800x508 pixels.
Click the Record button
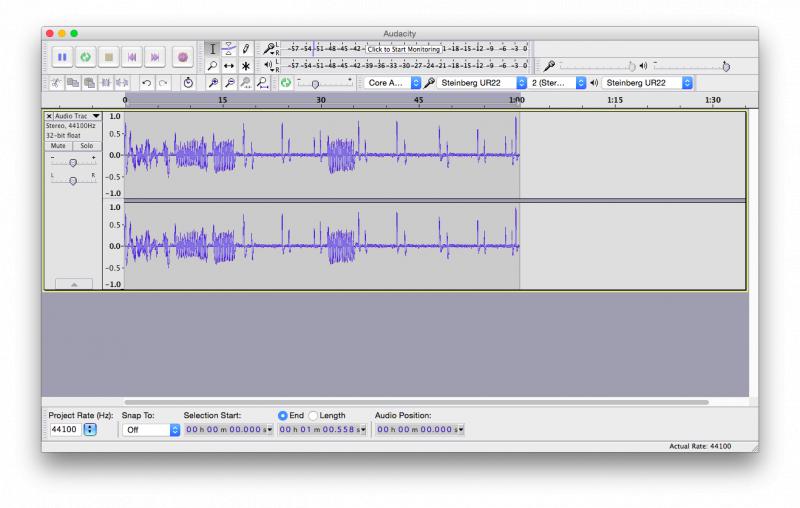pos(183,57)
